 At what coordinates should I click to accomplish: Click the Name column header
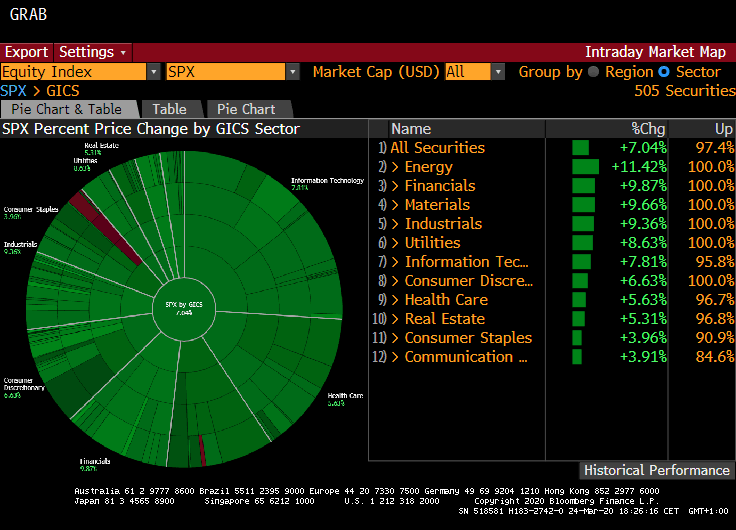click(x=468, y=129)
